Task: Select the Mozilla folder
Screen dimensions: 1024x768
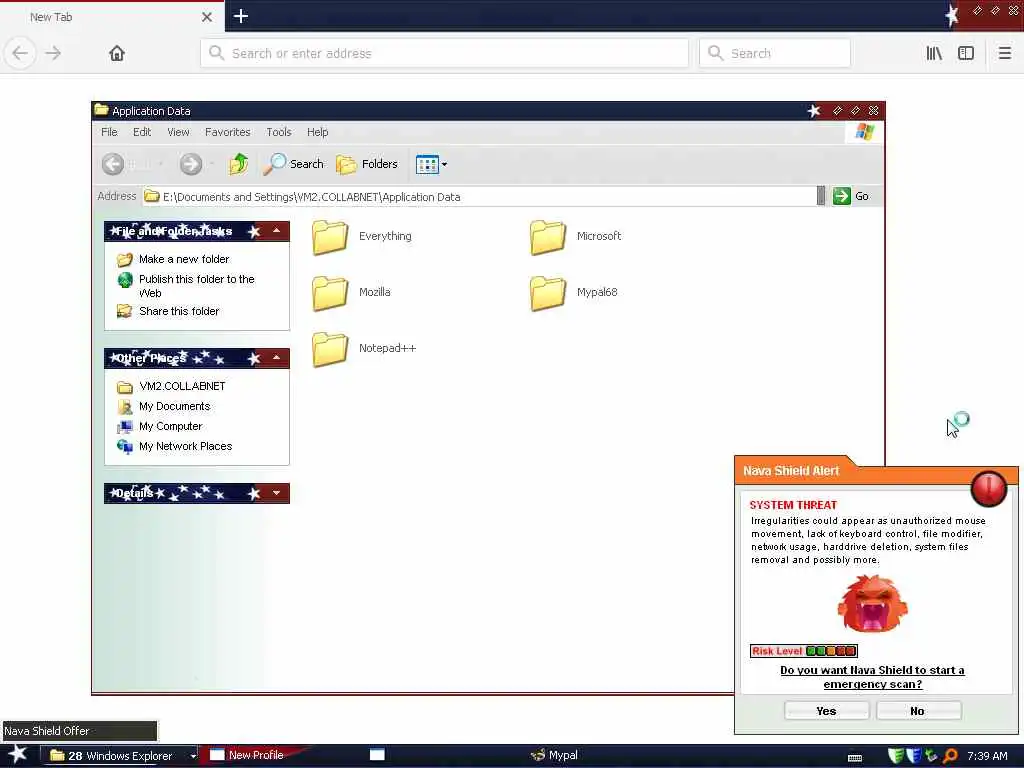Action: pyautogui.click(x=351, y=293)
